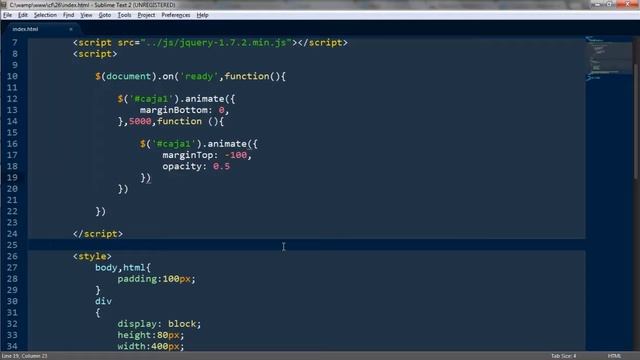
Task: Open HTML syntax selector in status bar
Action: 614,356
